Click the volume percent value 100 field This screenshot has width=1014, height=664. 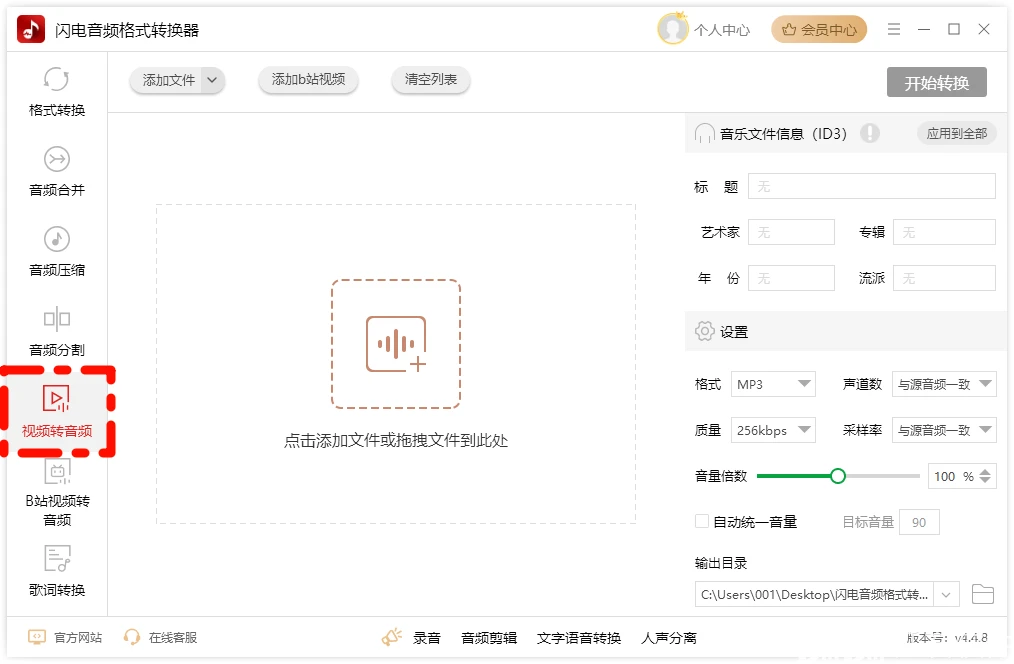point(953,476)
